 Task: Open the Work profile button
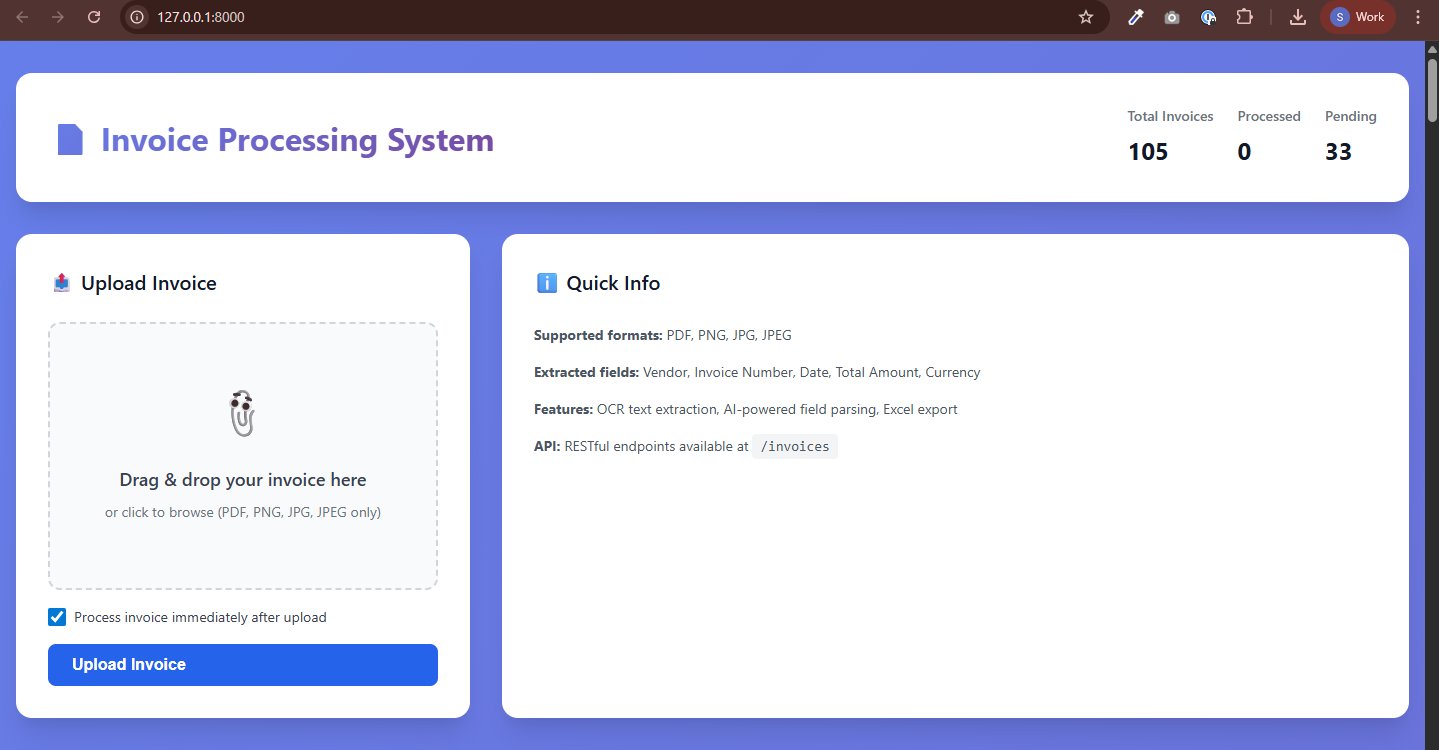pos(1357,17)
